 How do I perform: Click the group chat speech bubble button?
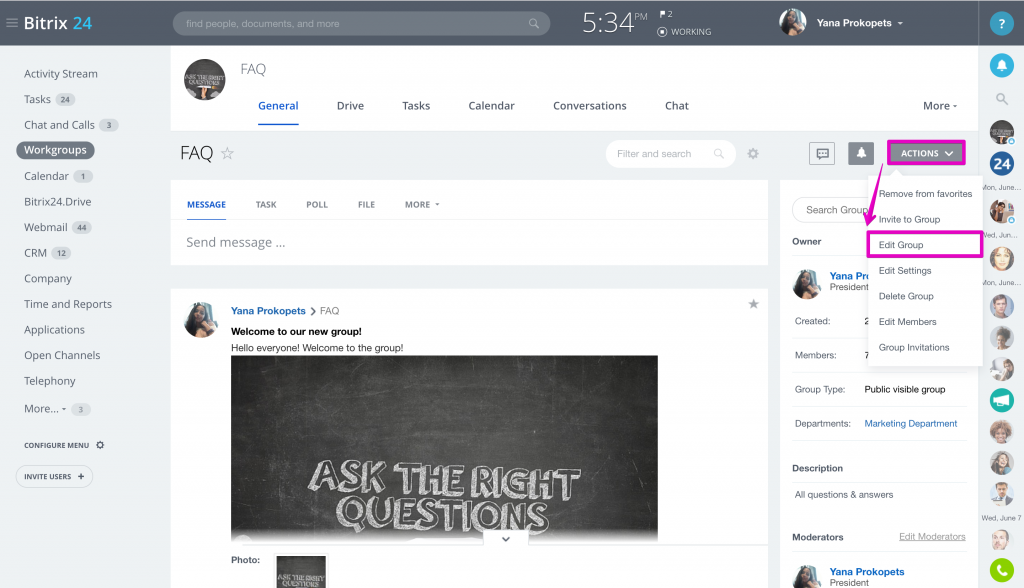pyautogui.click(x=822, y=154)
